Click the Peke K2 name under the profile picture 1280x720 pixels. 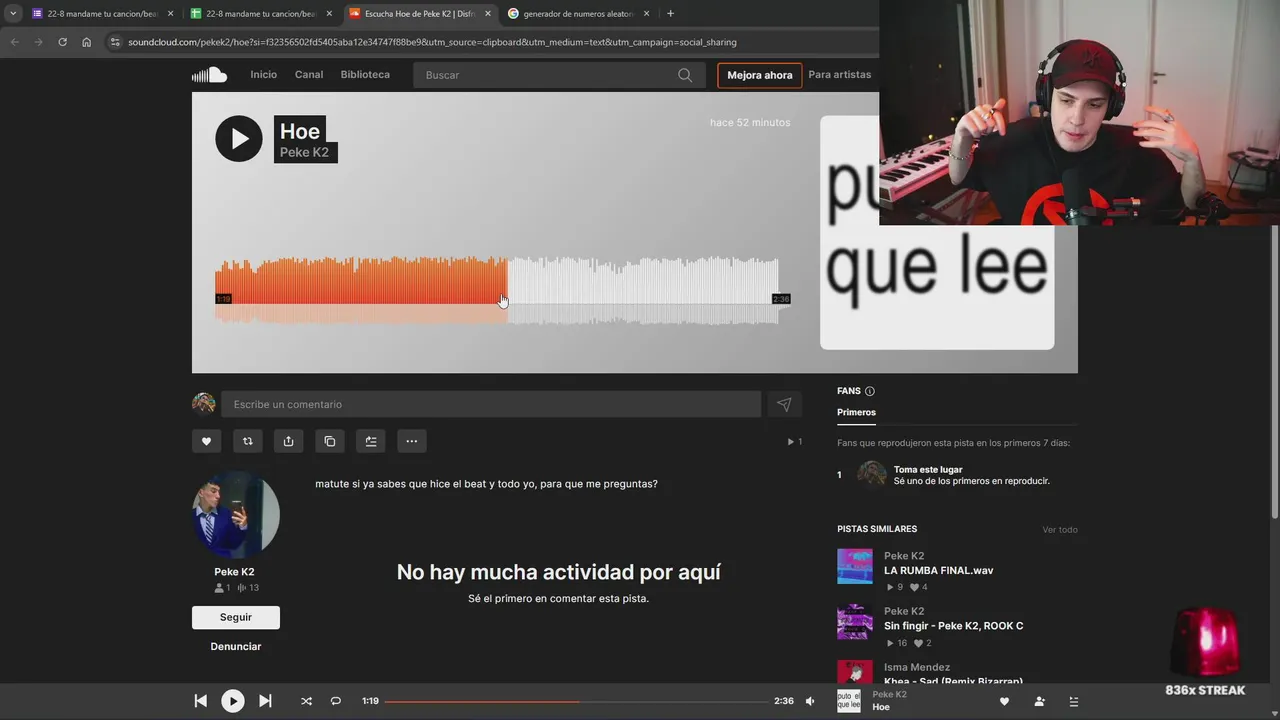coord(234,572)
